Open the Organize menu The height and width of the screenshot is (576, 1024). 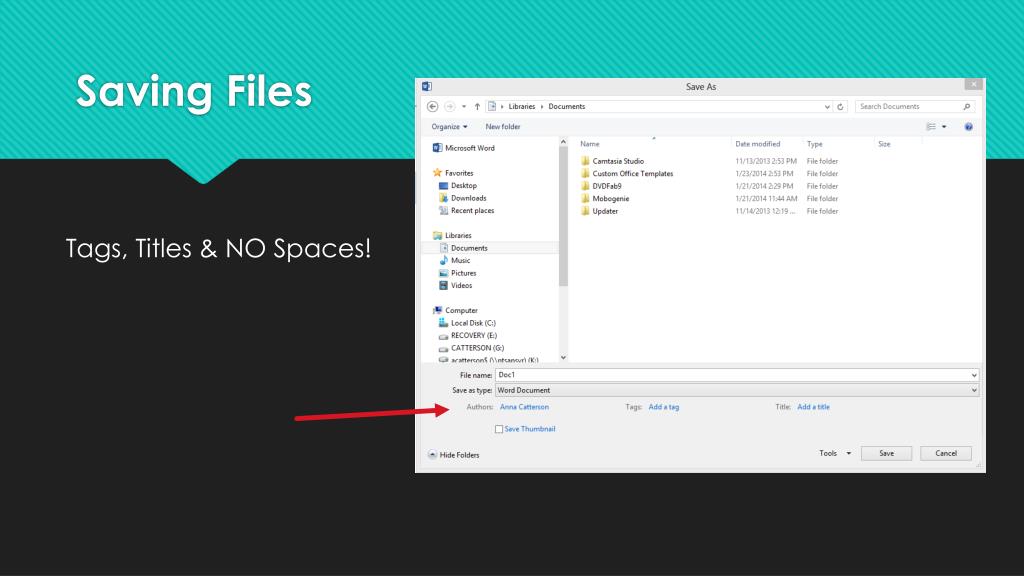click(449, 127)
